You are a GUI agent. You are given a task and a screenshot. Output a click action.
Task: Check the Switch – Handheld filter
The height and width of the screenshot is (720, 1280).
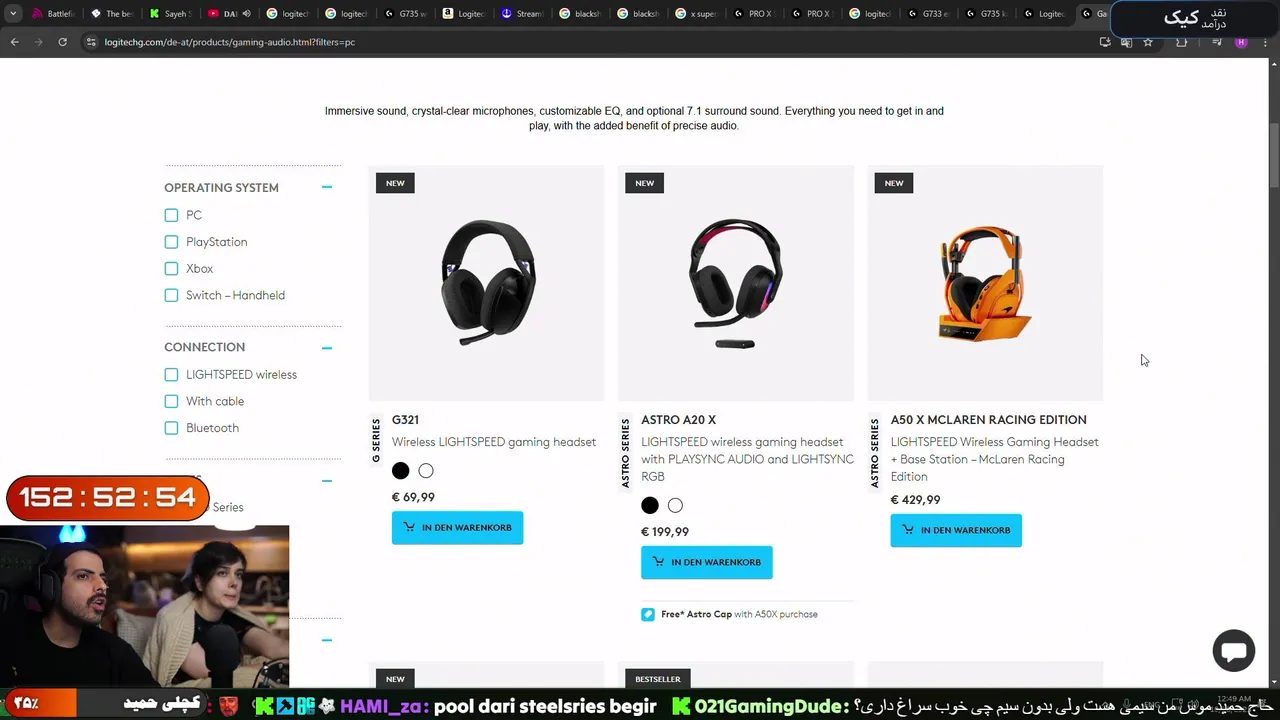(x=171, y=295)
